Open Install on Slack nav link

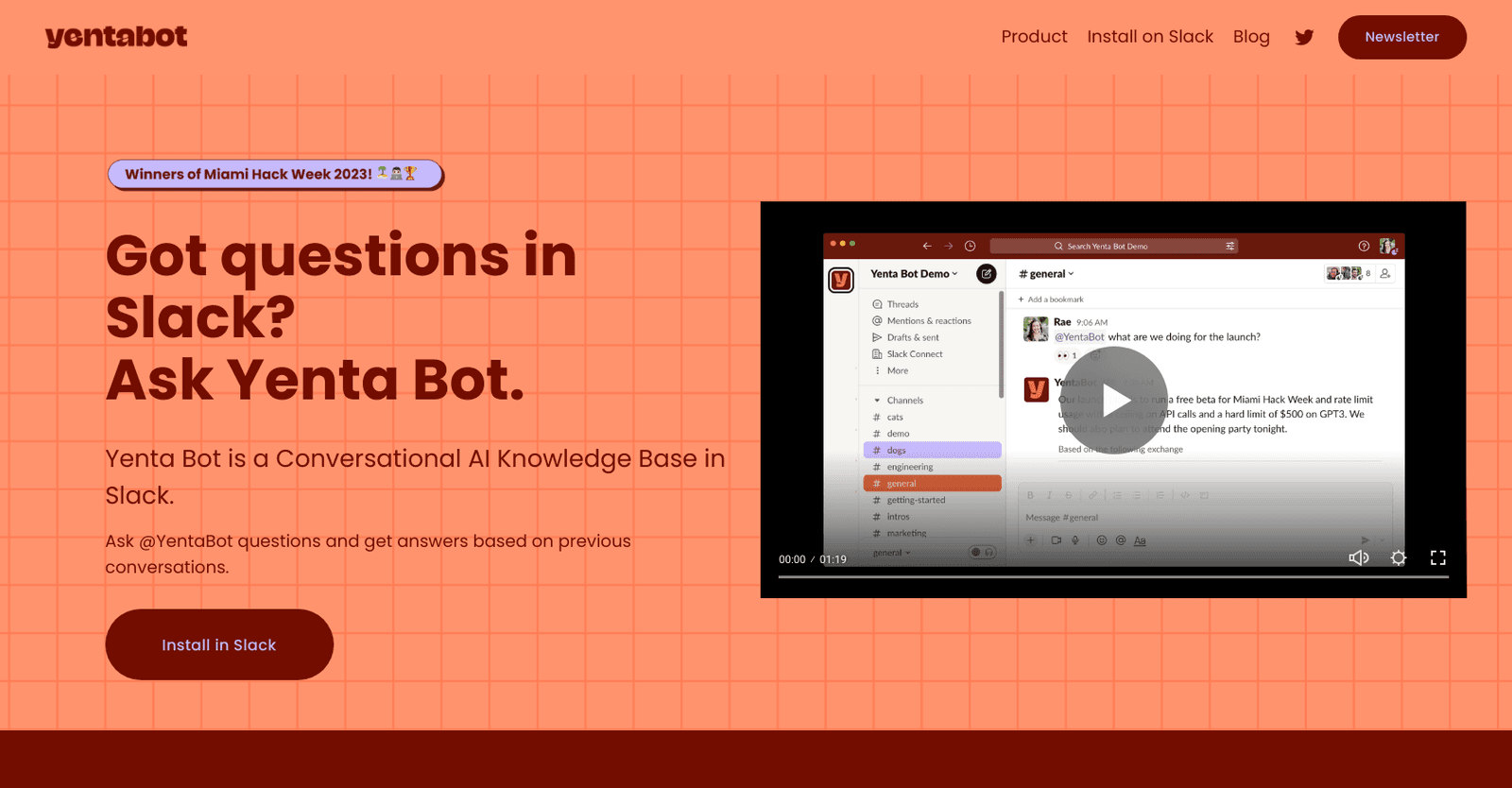coord(1150,37)
